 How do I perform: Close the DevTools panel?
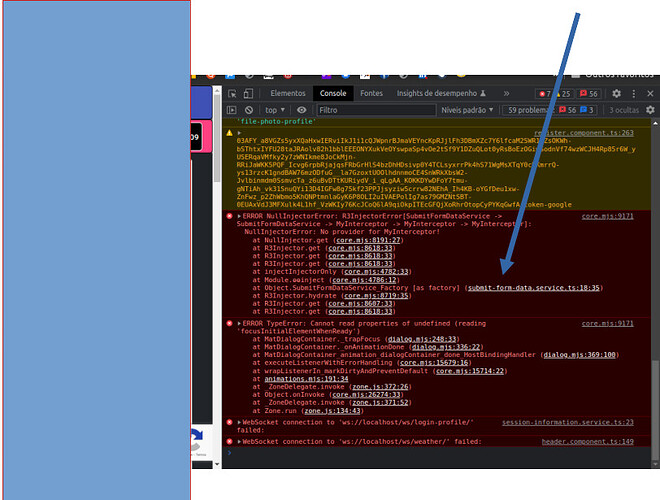tap(650, 93)
